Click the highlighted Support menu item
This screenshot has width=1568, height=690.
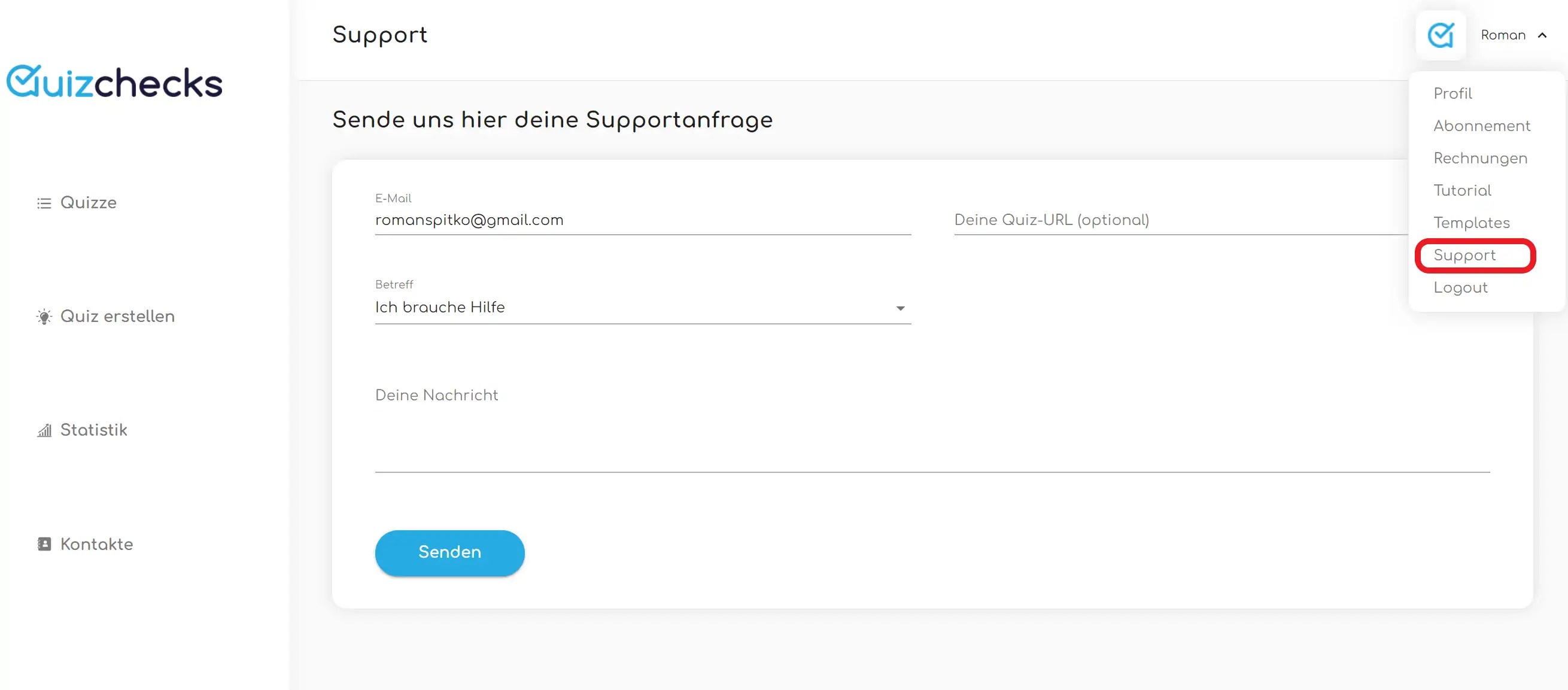point(1464,255)
